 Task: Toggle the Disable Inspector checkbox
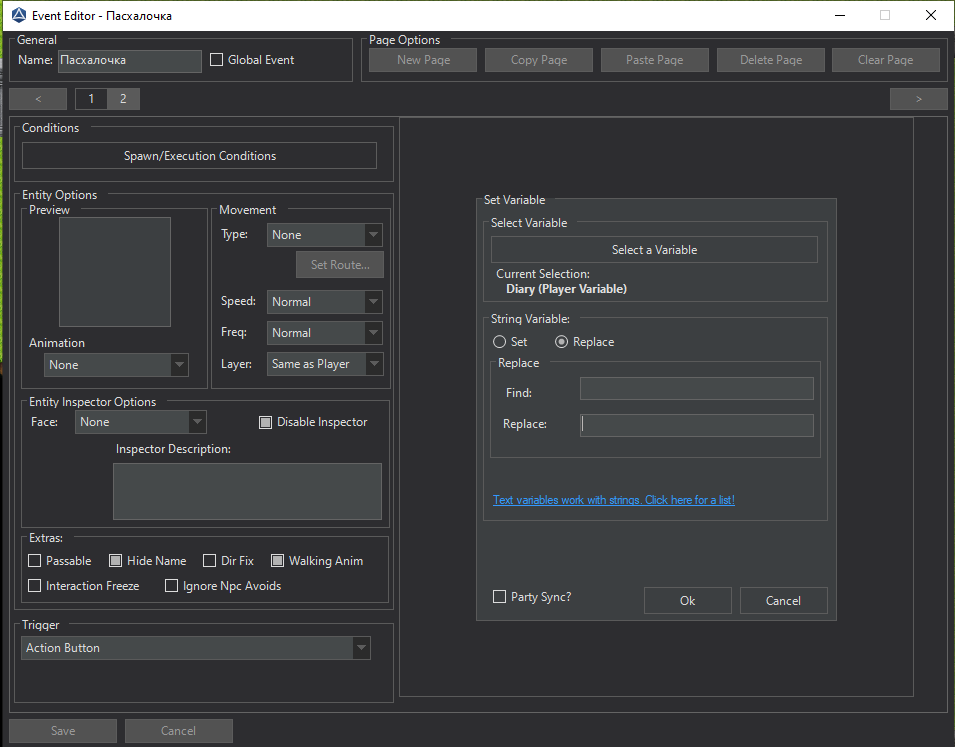click(265, 422)
